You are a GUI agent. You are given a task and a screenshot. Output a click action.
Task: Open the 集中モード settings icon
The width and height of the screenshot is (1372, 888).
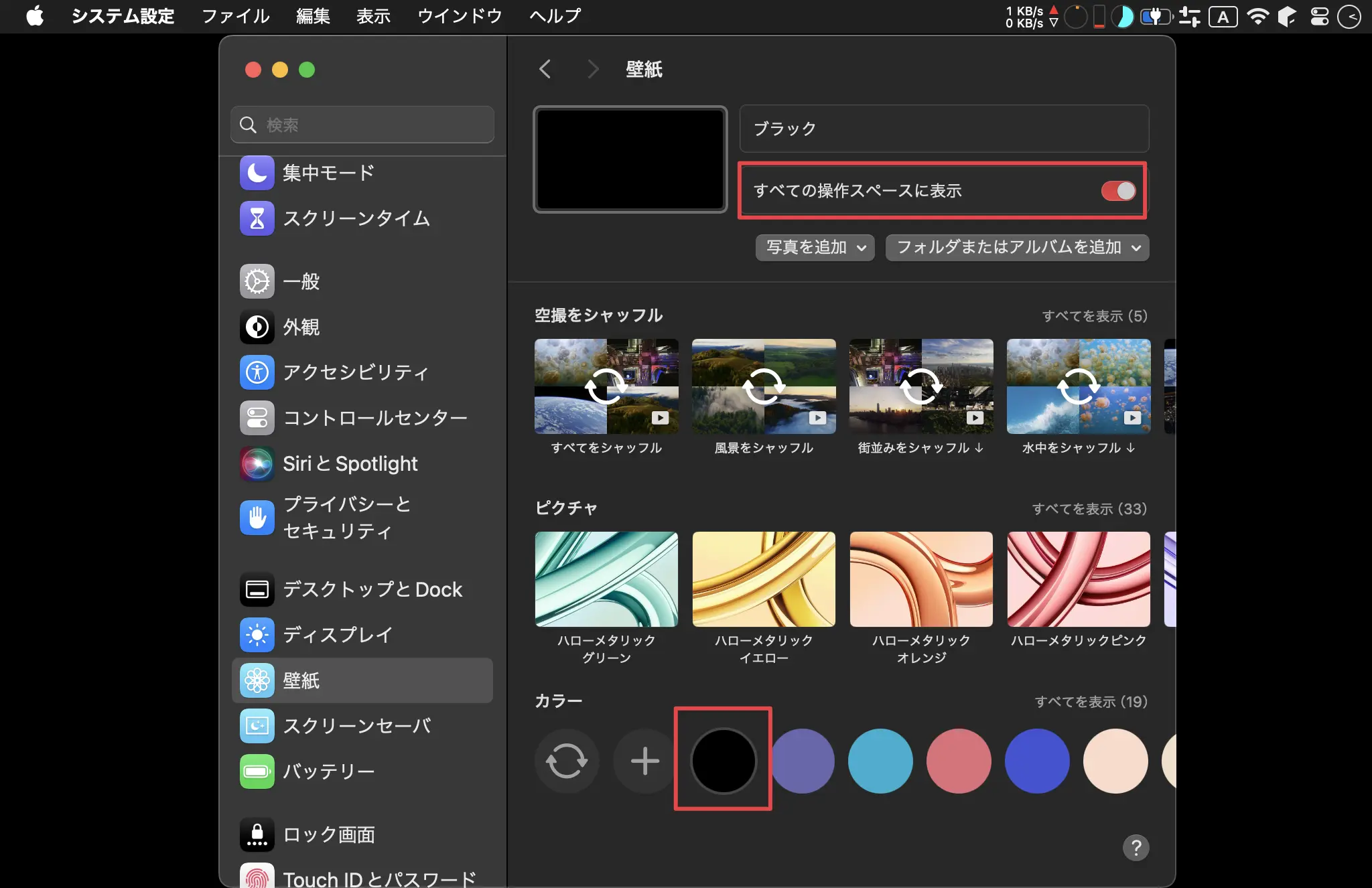pos(257,173)
